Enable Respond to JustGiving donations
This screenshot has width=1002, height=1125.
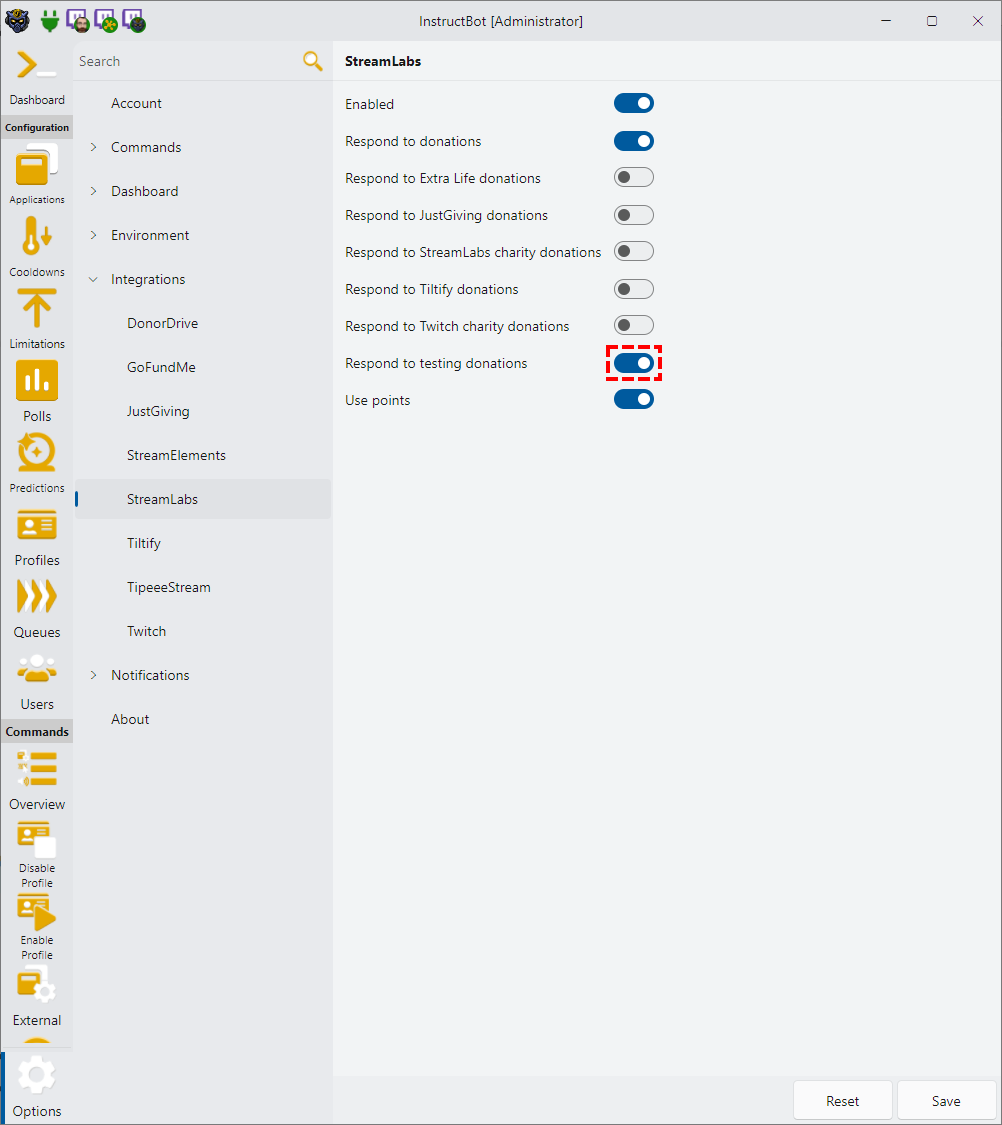(x=633, y=215)
